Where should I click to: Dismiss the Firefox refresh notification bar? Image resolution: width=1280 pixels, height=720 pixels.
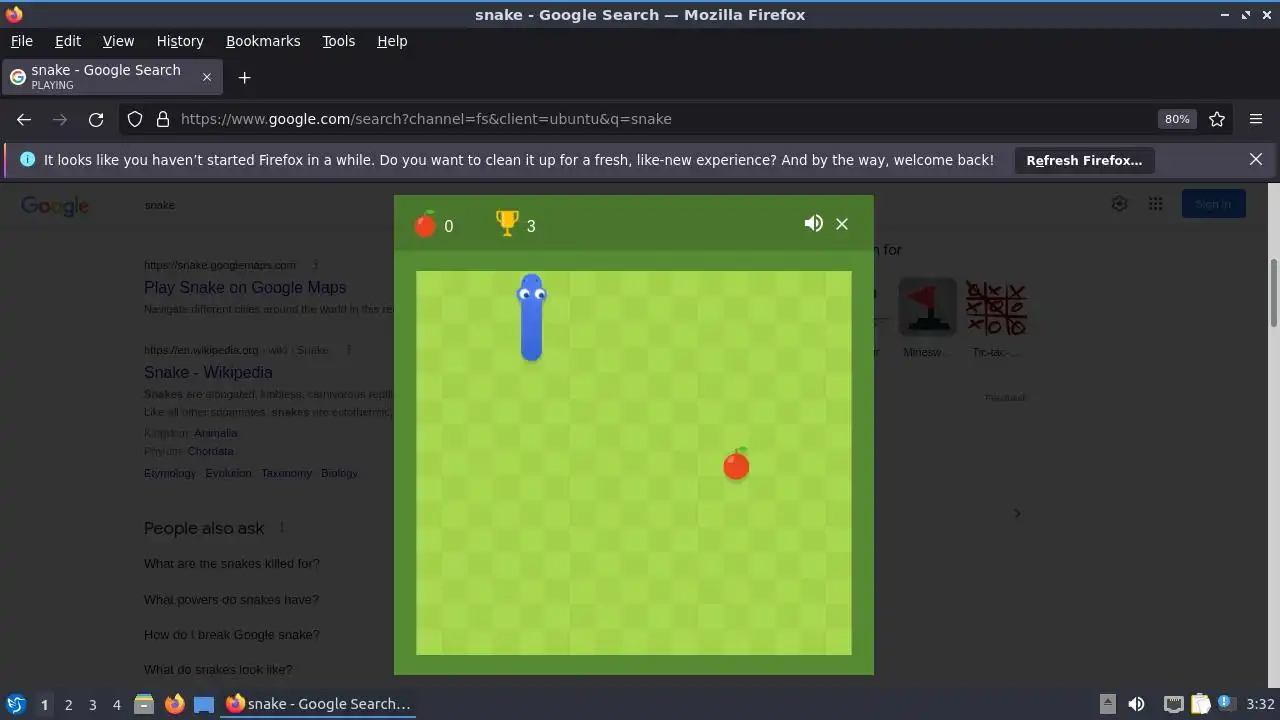1256,159
